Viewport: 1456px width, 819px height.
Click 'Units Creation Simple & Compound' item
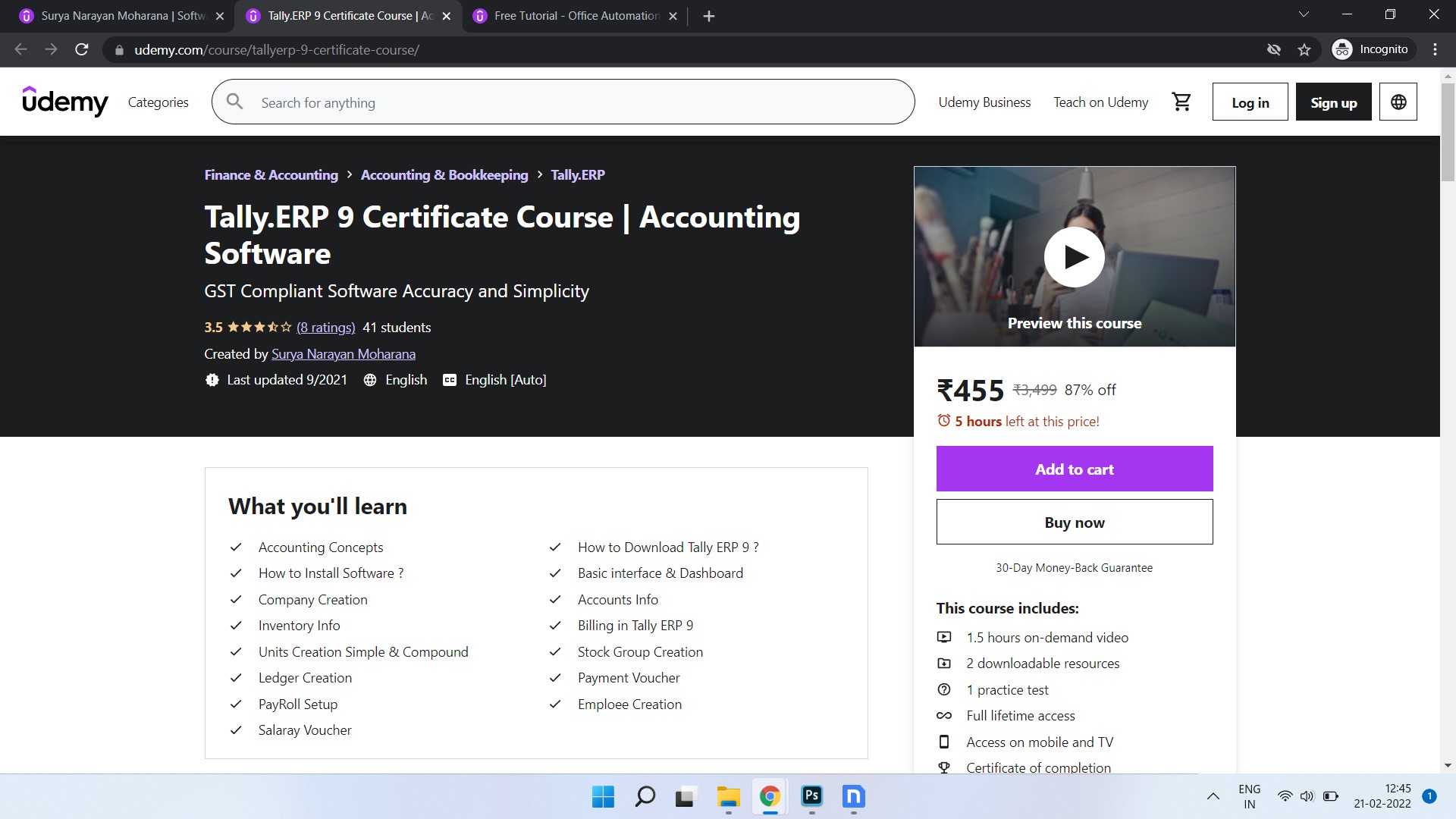363,652
